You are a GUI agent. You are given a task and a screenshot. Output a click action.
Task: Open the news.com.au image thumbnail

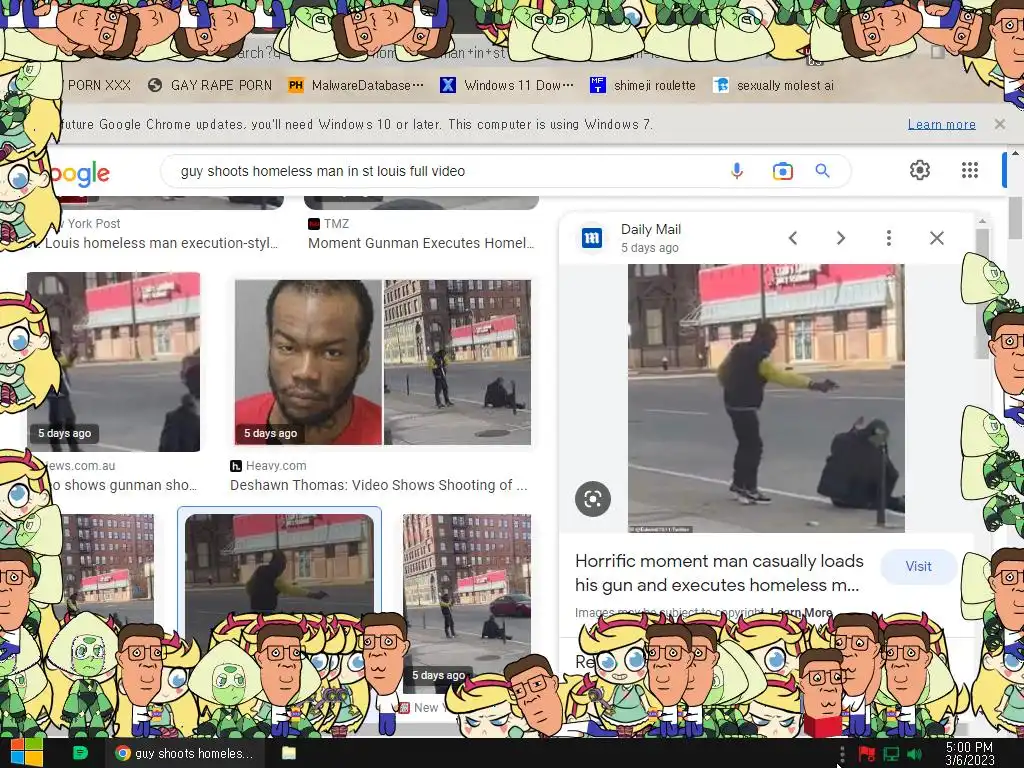click(114, 362)
